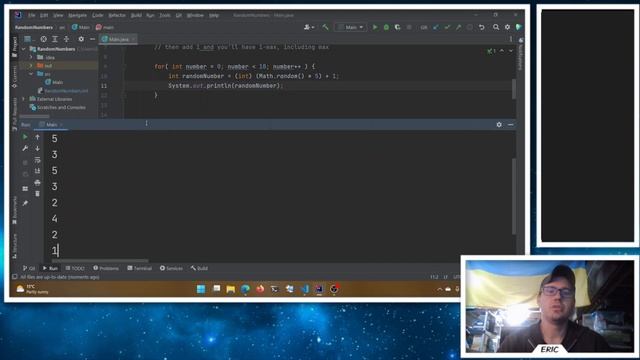Go to previous highlighted problem arrow
Viewport: 640px width, 360px height.
tap(502, 51)
